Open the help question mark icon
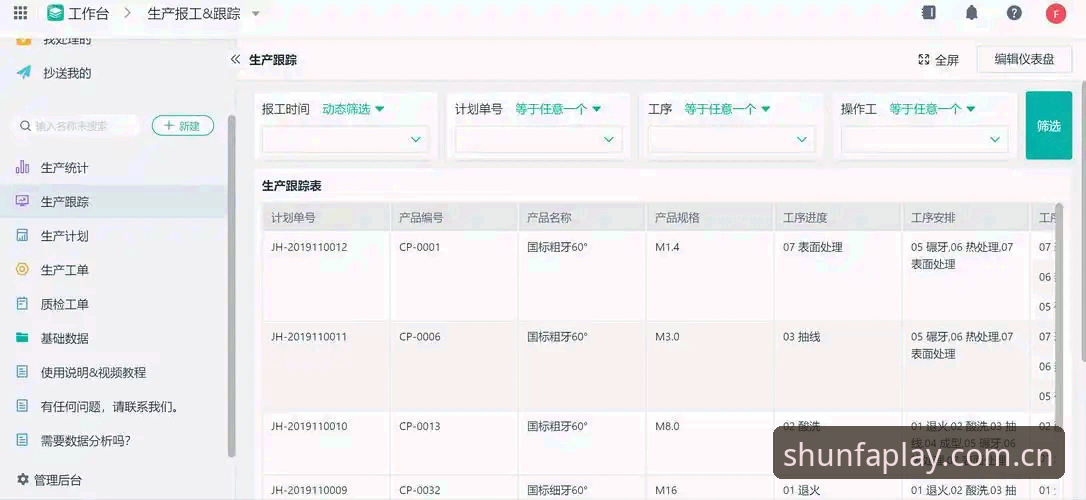This screenshot has width=1086, height=500. coord(1014,12)
